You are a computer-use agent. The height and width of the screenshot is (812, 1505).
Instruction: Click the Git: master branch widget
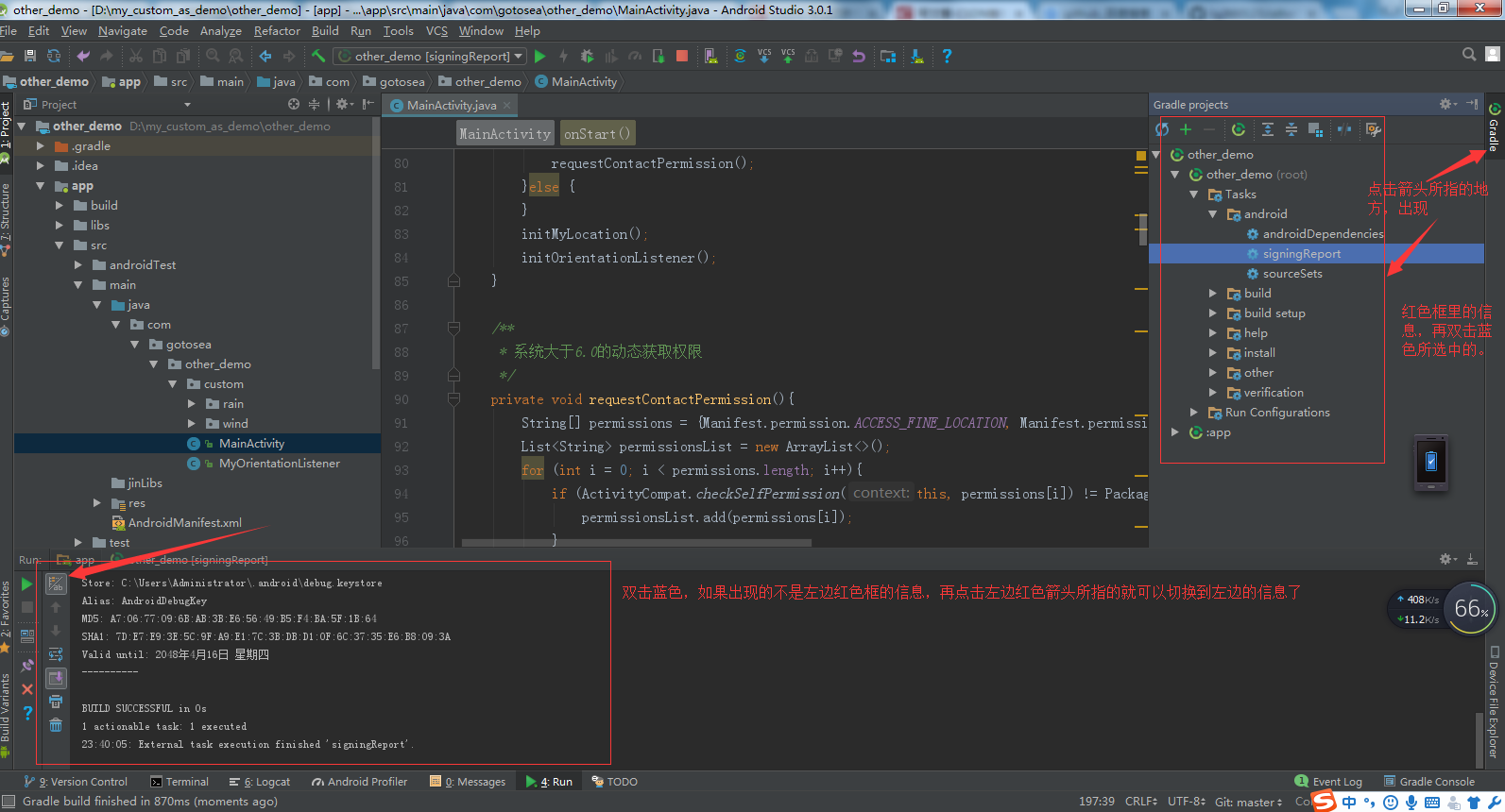pos(1248,802)
